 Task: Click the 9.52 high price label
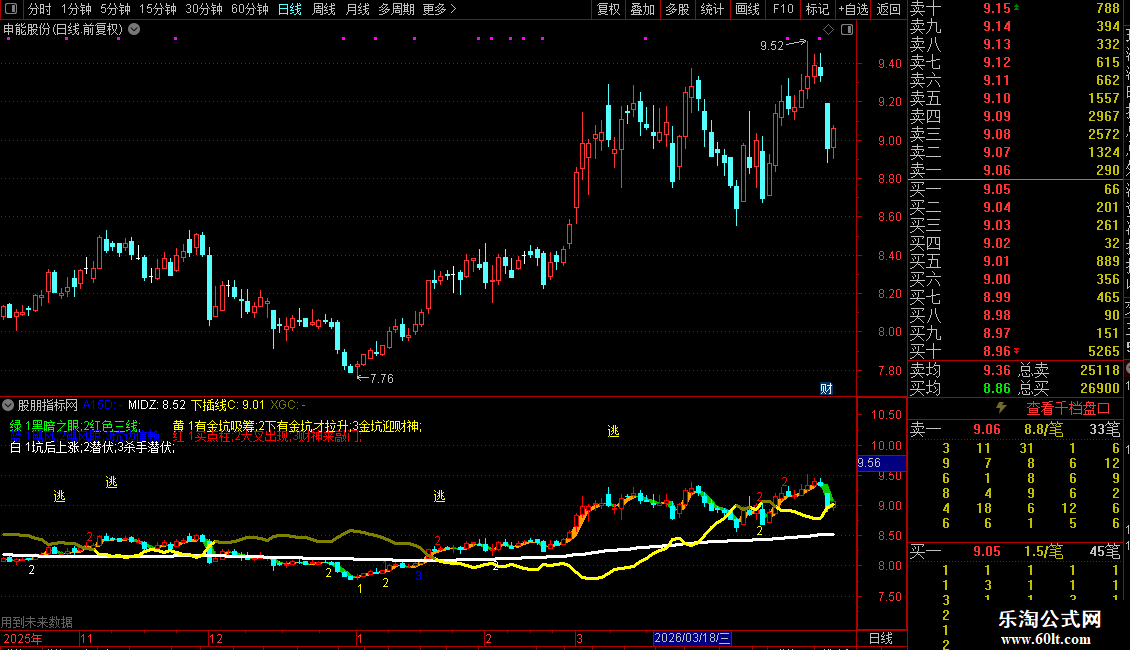click(772, 45)
